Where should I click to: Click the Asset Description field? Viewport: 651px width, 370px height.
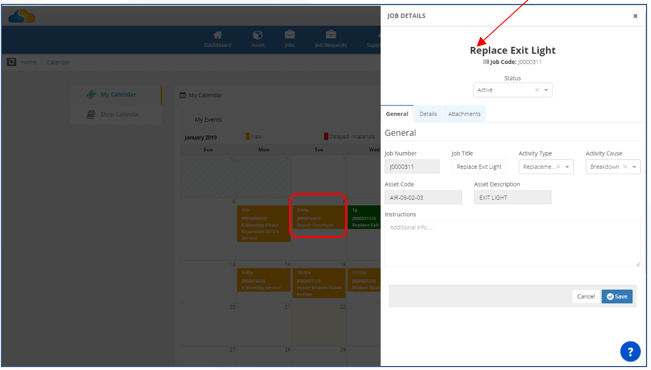512,198
